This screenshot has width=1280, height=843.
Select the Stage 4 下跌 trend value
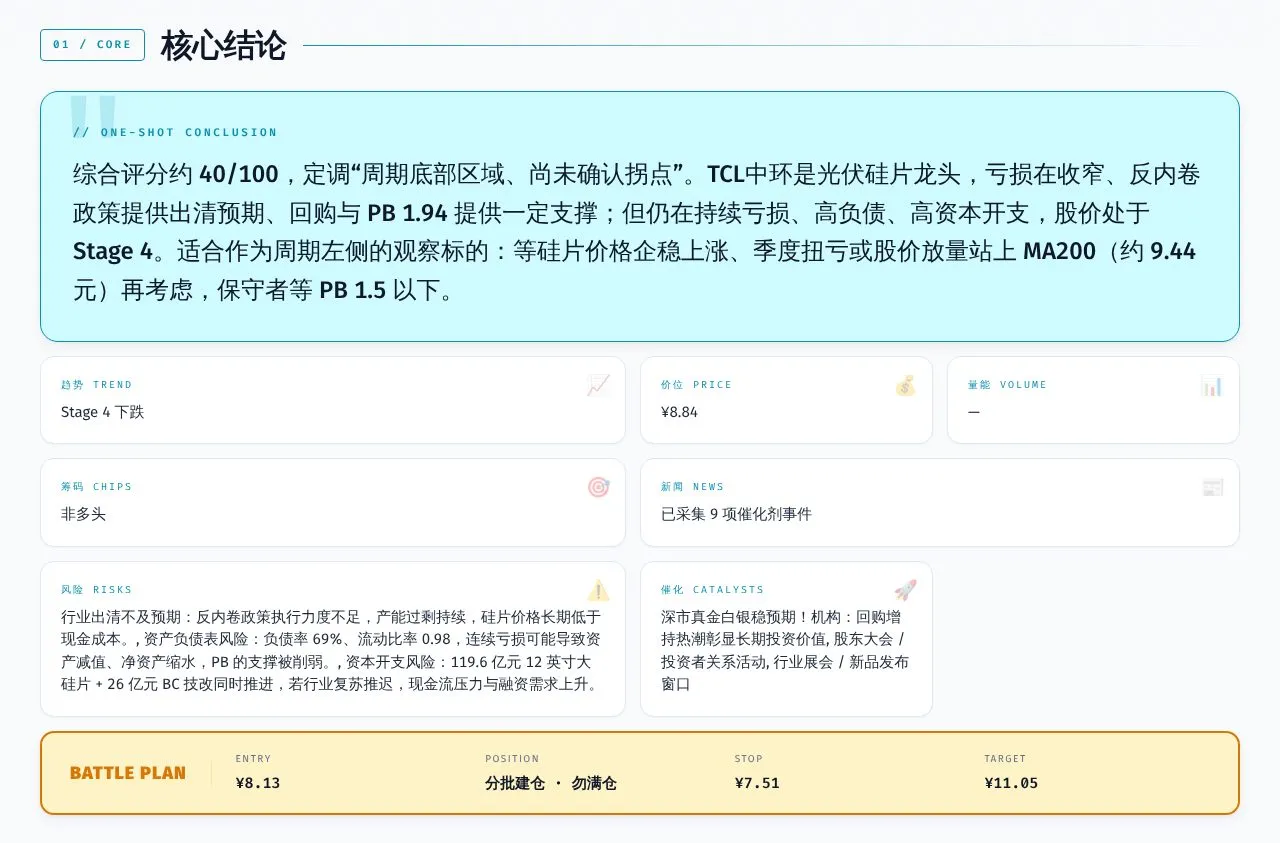[102, 412]
